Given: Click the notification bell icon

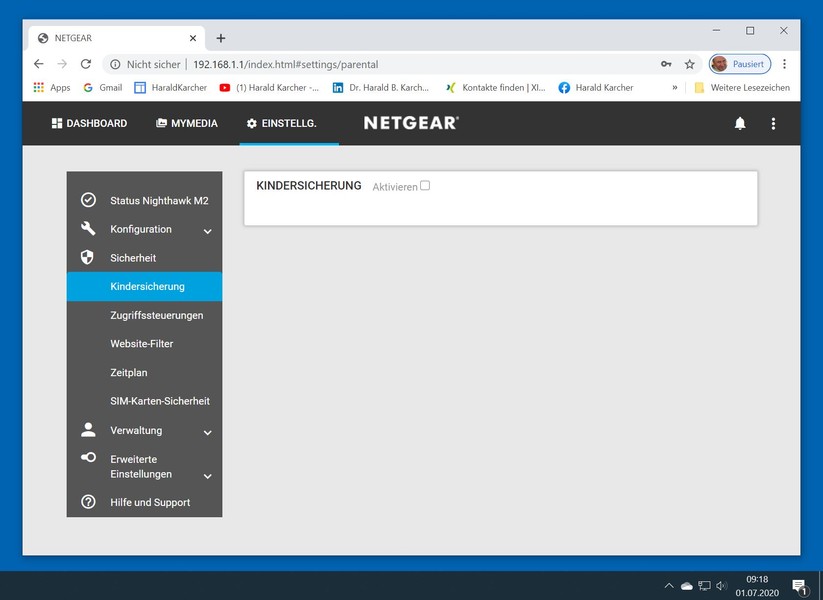Looking at the screenshot, I should pos(740,123).
